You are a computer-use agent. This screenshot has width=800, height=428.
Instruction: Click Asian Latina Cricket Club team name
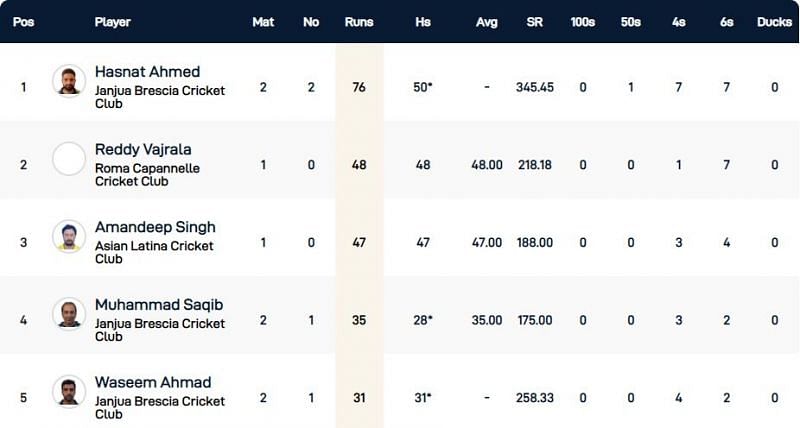(x=154, y=252)
